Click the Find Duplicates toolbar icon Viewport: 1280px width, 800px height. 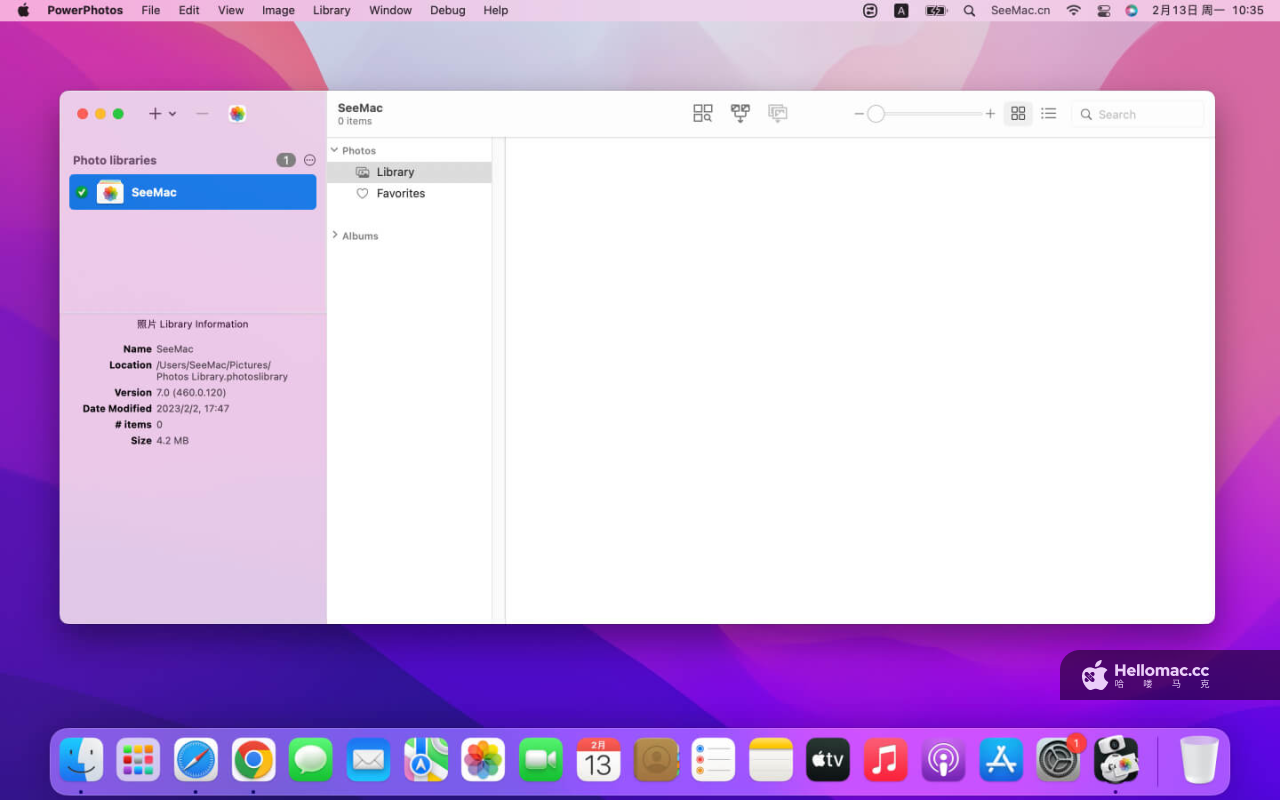(x=703, y=113)
